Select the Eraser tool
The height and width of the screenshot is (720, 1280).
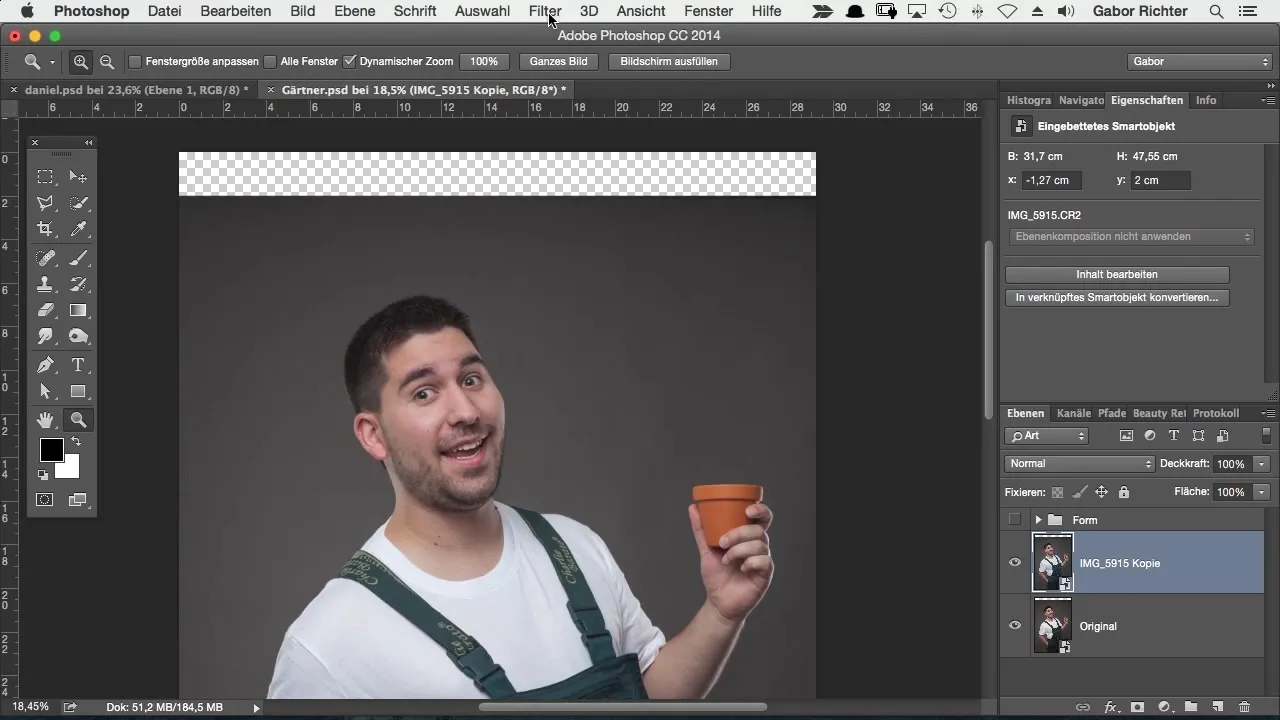coord(45,310)
